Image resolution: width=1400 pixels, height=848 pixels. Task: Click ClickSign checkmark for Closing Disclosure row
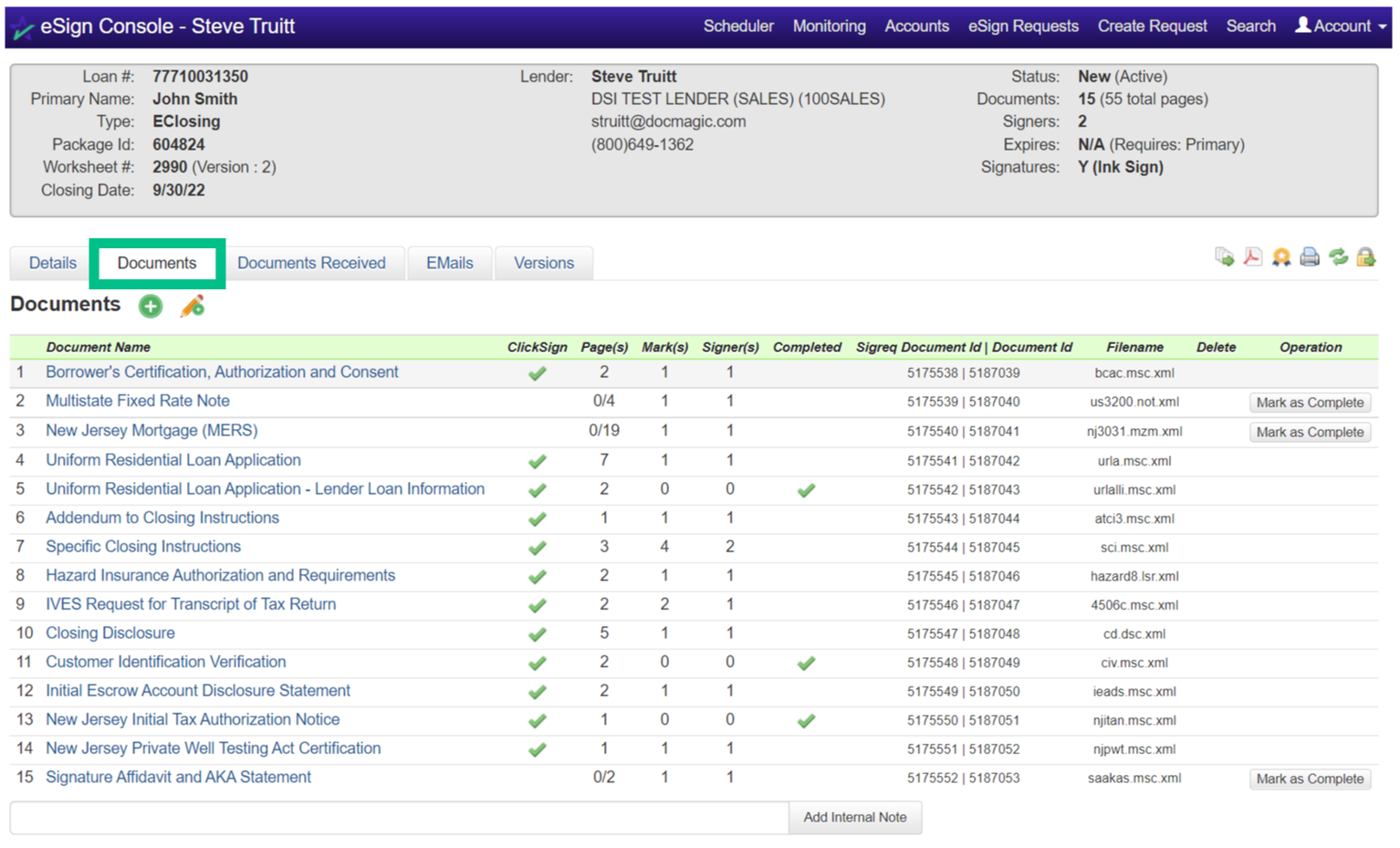pos(538,634)
